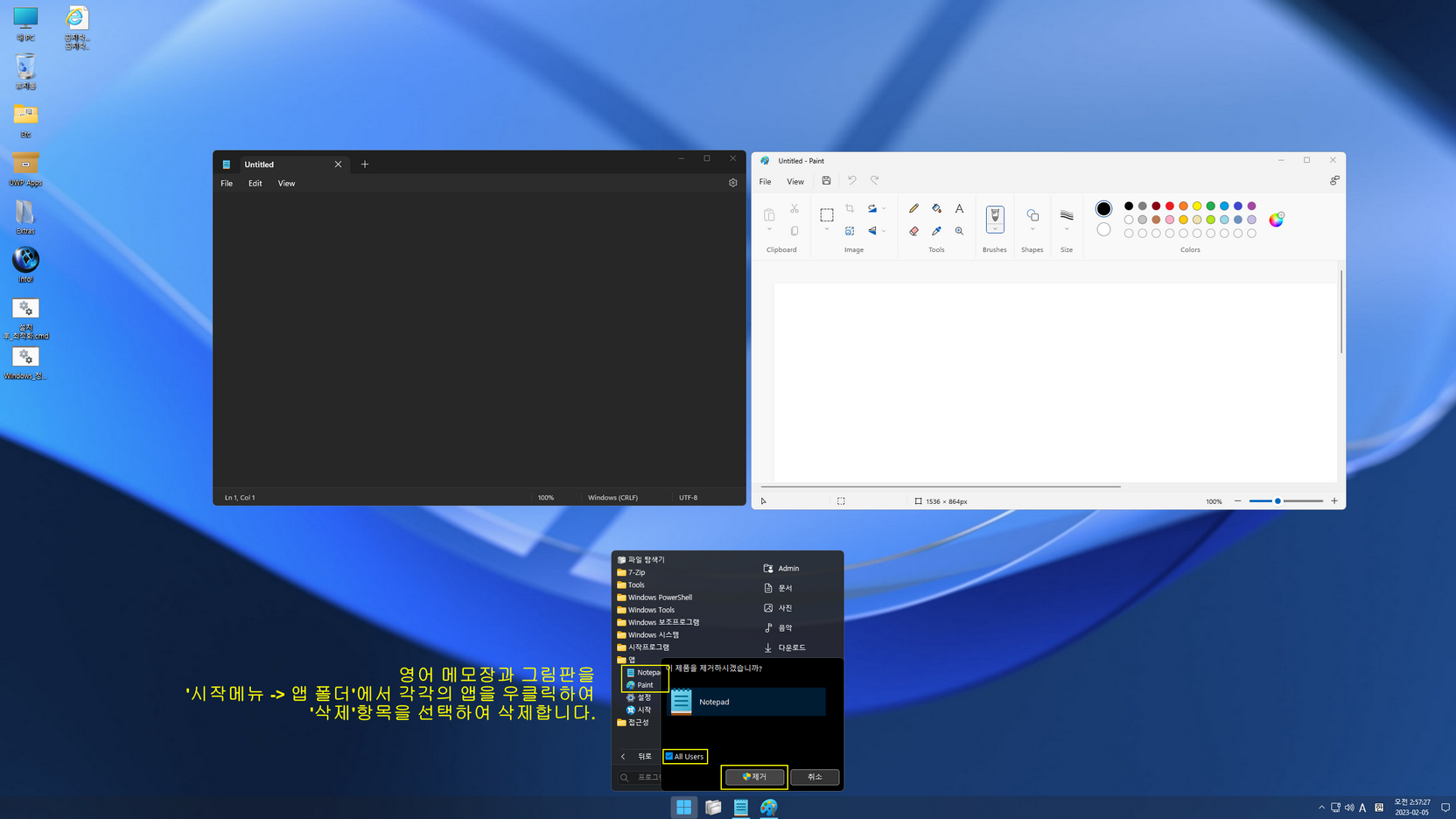Click the Rotate image icon in Paint
The width and height of the screenshot is (1456, 819).
pyautogui.click(x=871, y=208)
